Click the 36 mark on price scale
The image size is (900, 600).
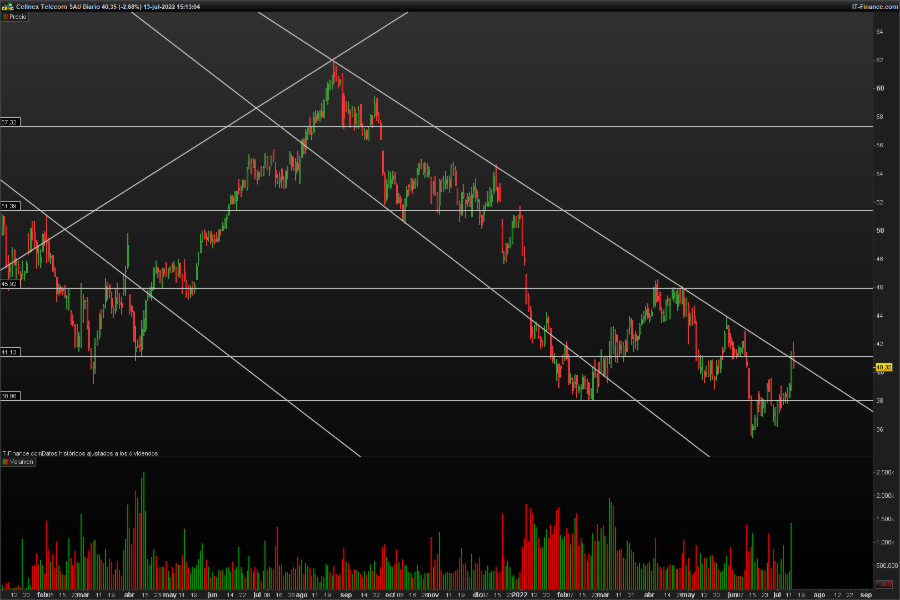pyautogui.click(x=880, y=429)
